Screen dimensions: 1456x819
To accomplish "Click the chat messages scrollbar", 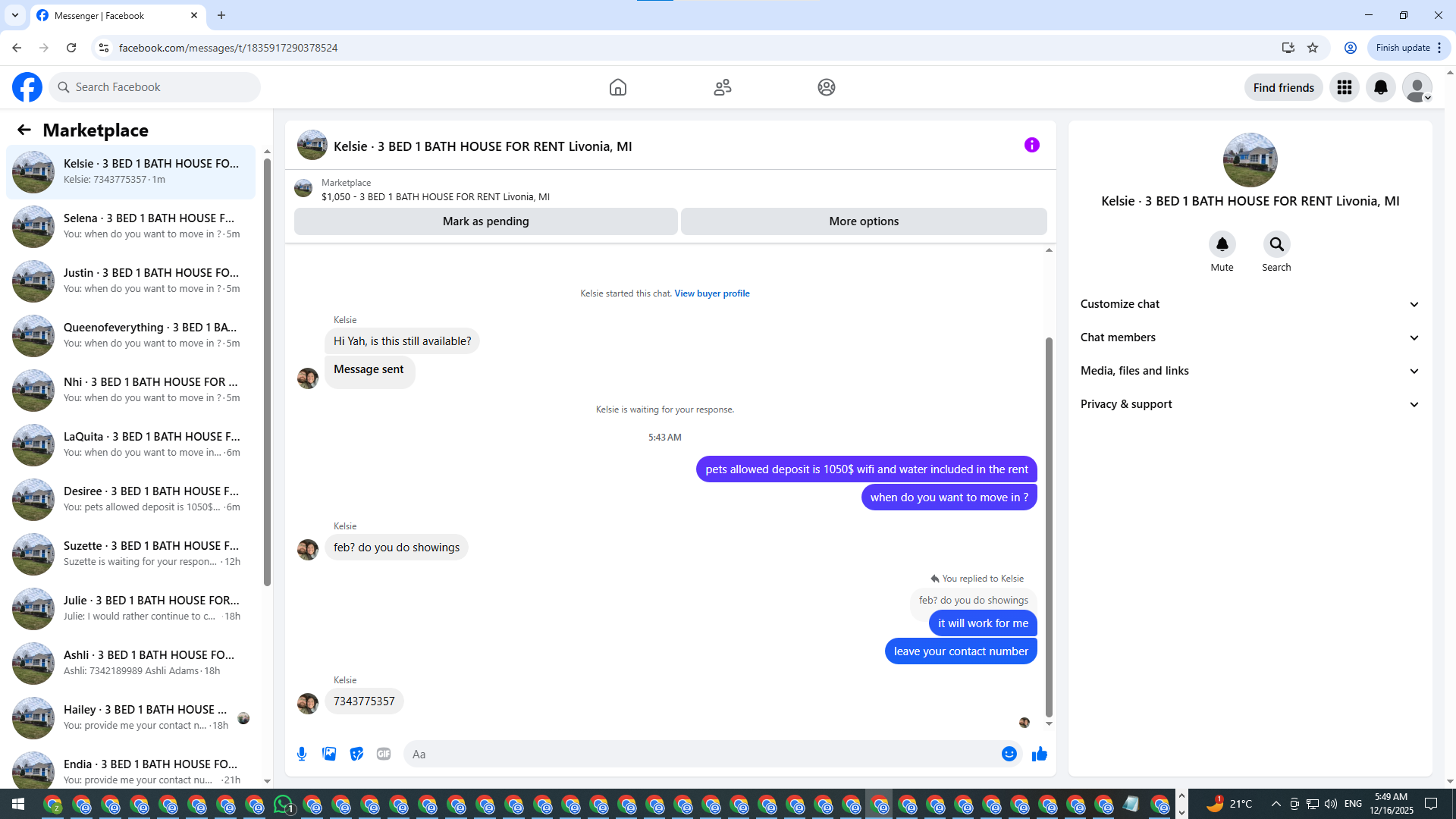I will (1049, 526).
